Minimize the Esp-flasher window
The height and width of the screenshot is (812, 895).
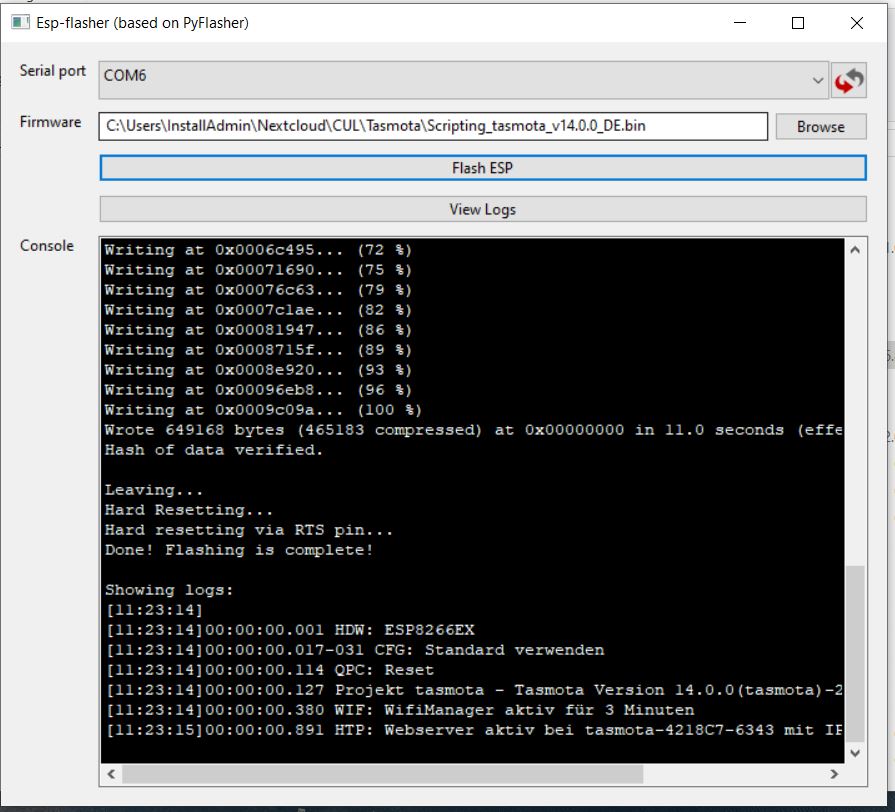pos(740,23)
